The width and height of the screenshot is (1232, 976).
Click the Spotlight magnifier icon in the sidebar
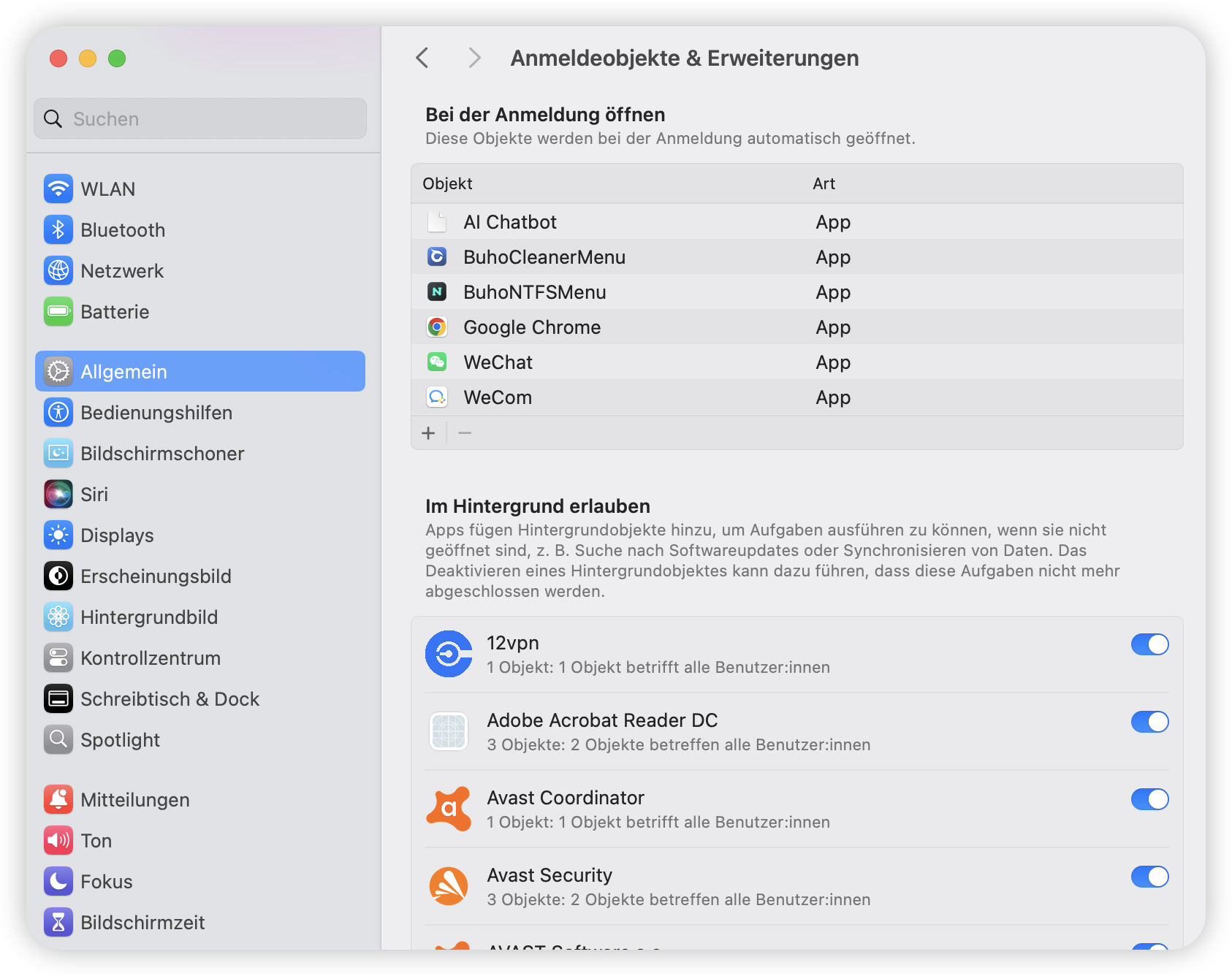(58, 739)
